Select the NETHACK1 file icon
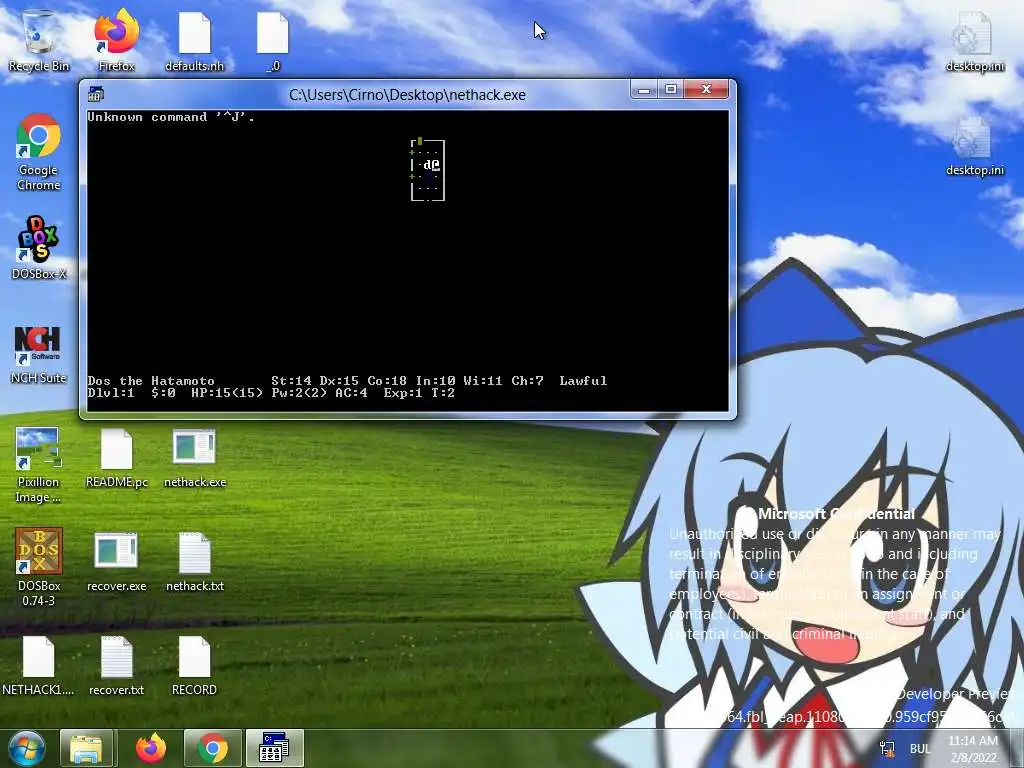The width and height of the screenshot is (1024, 768). tap(39, 665)
